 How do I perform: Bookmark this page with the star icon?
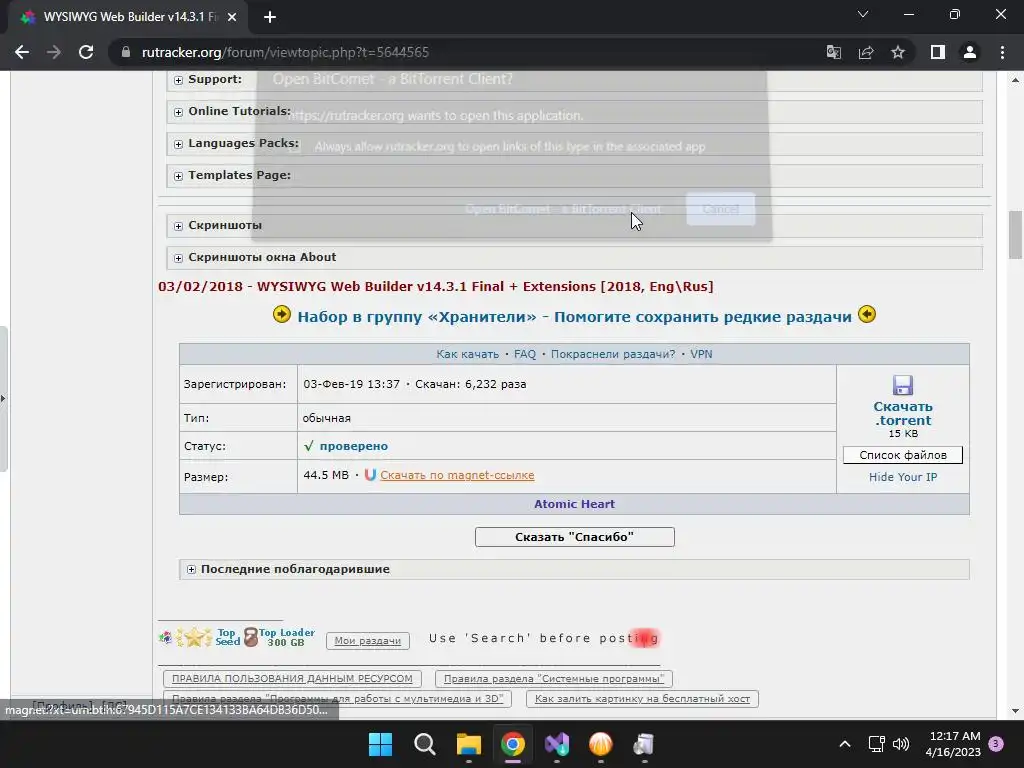click(x=898, y=52)
